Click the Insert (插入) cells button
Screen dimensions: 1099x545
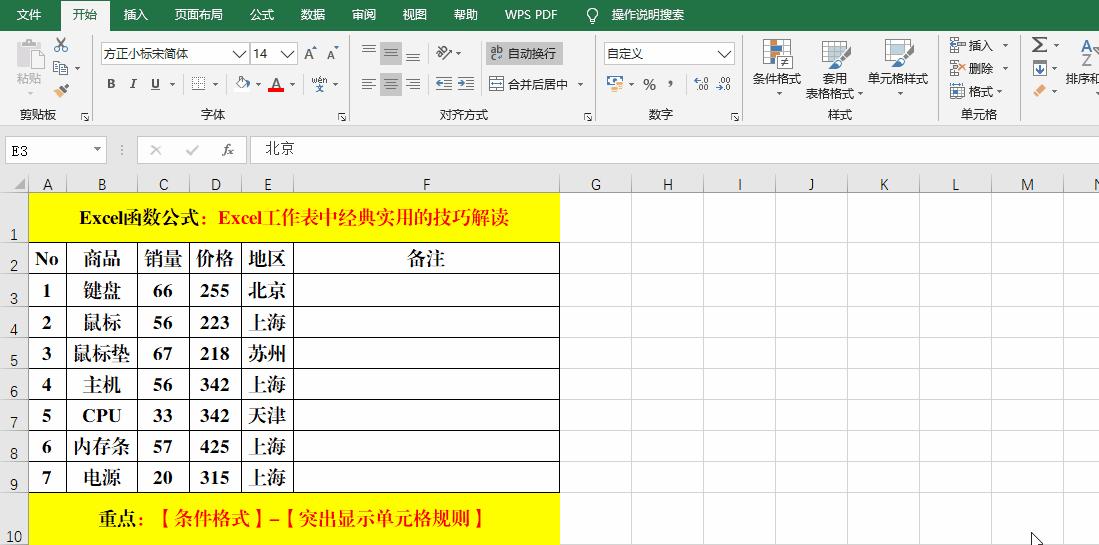(x=972, y=46)
